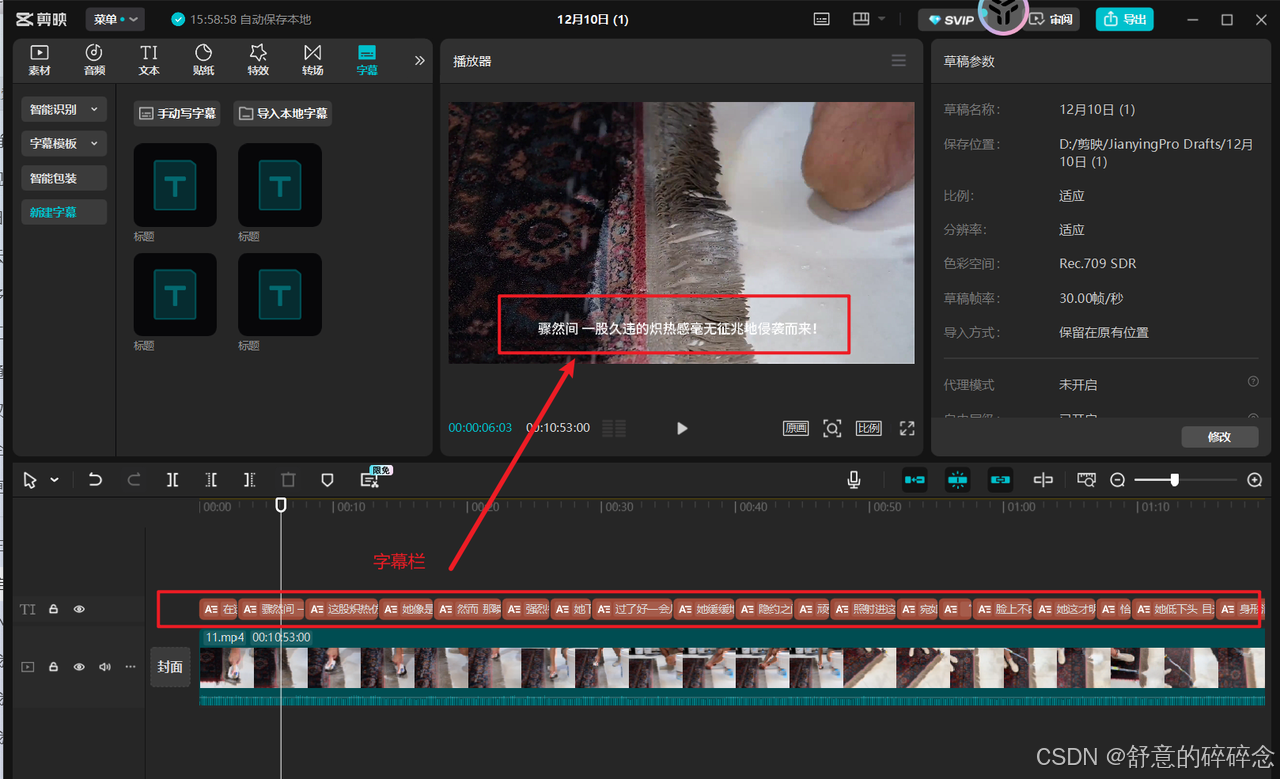The height and width of the screenshot is (779, 1280).
Task: Redo the last action
Action: pos(134,480)
